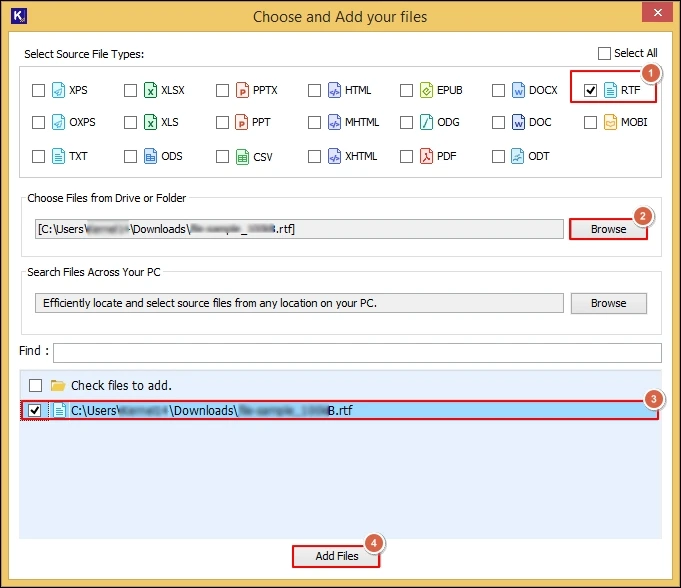
Task: Click the Find input field
Action: pyautogui.click(x=357, y=353)
